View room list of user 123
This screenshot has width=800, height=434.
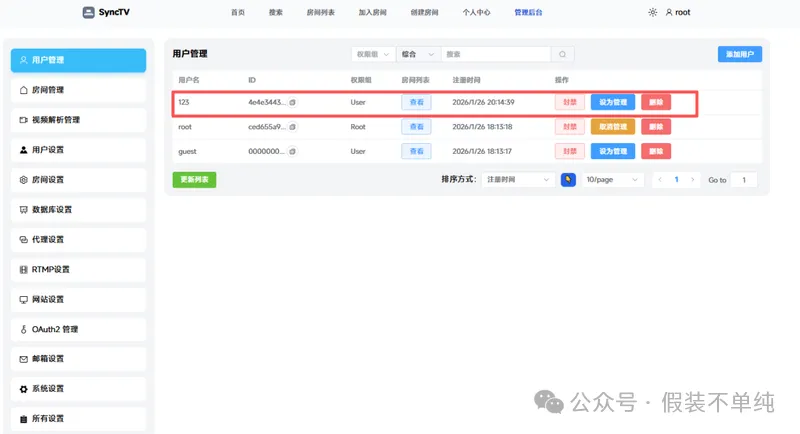pyautogui.click(x=416, y=103)
